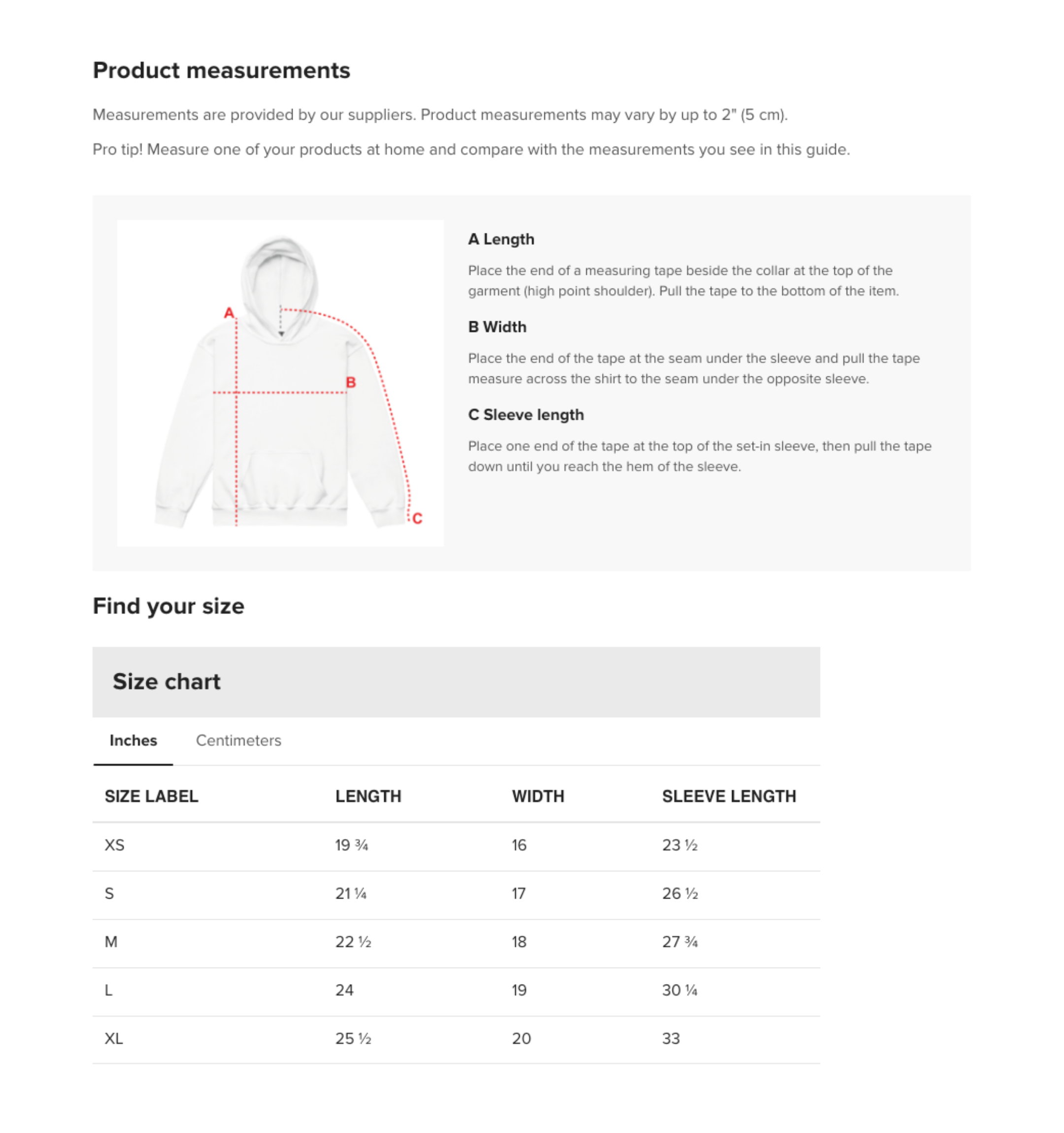Click the red B label on the hoodie
This screenshot has height=1133, width=1064.
pos(351,382)
